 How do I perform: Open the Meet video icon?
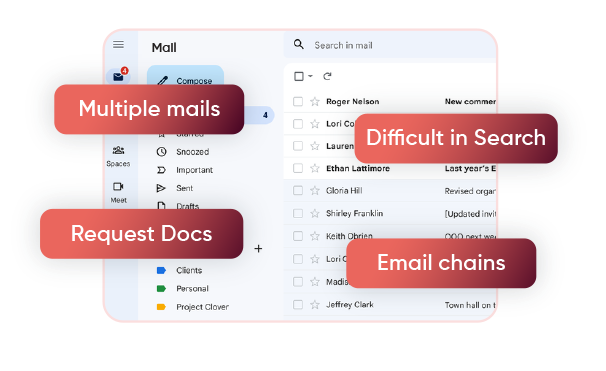click(118, 187)
